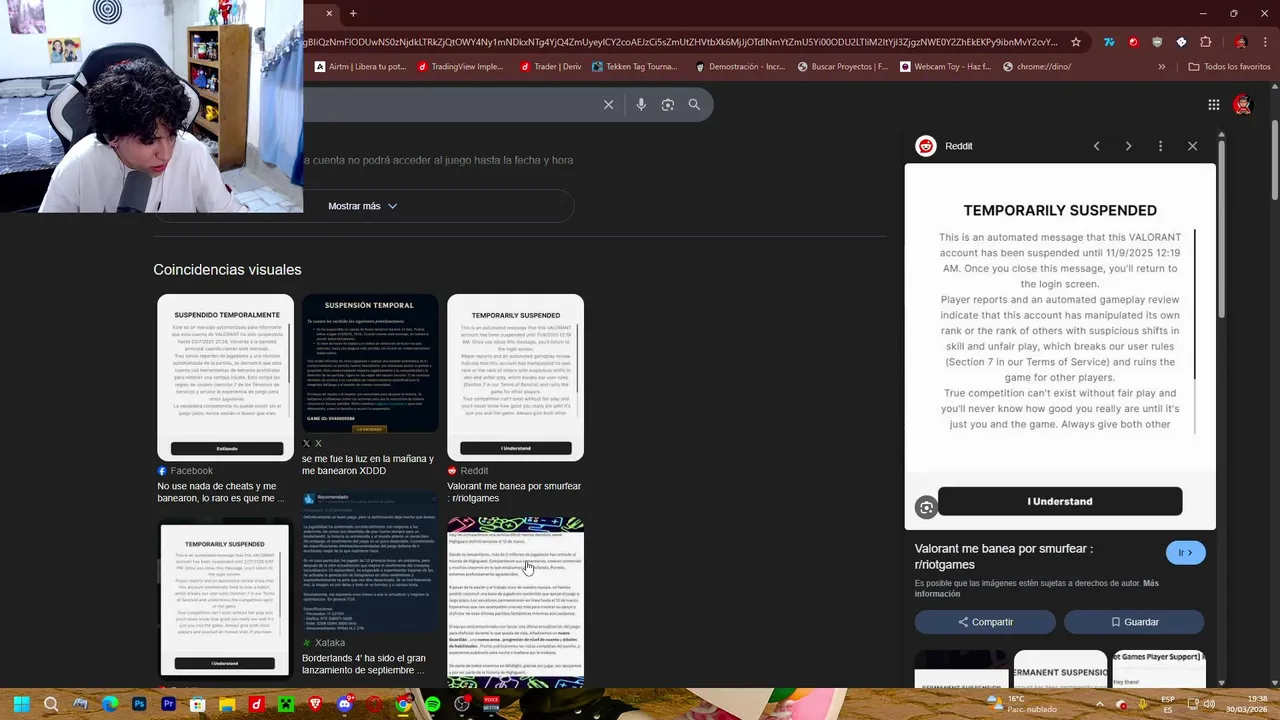The height and width of the screenshot is (720, 1280).
Task: Open Demostración bookmark
Action: click(740, 67)
